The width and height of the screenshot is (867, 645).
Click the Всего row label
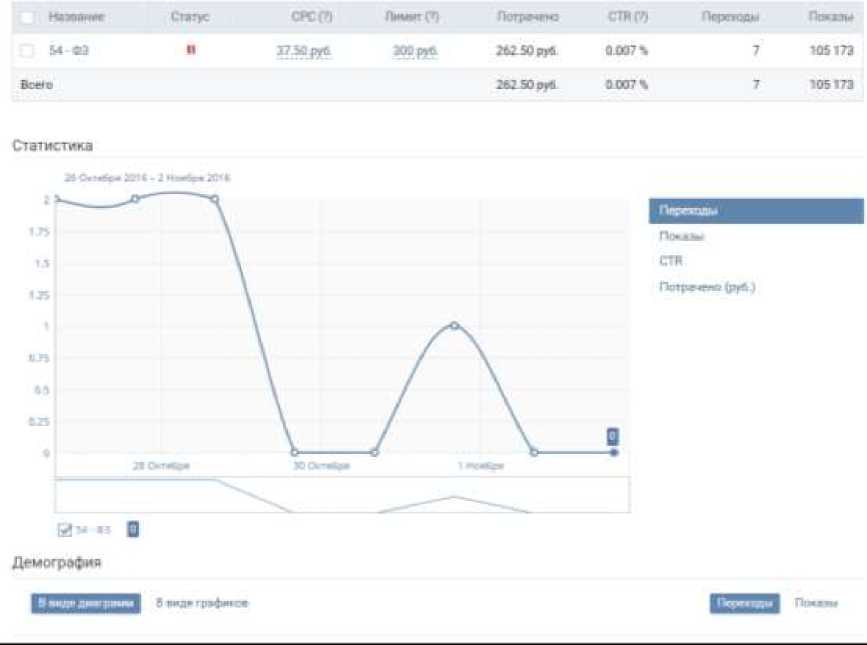(36, 85)
